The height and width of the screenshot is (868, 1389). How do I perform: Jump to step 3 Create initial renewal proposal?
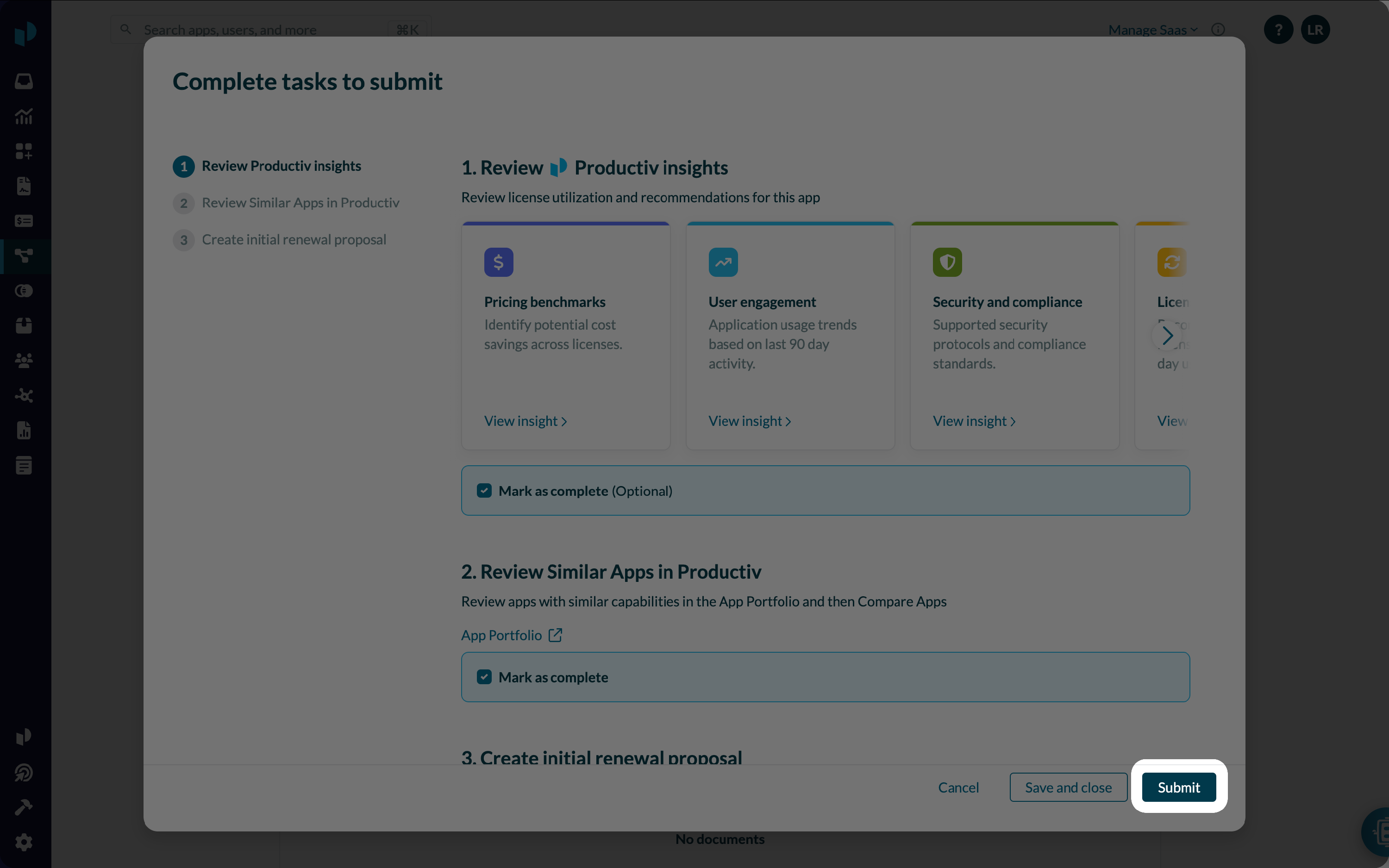[293, 240]
